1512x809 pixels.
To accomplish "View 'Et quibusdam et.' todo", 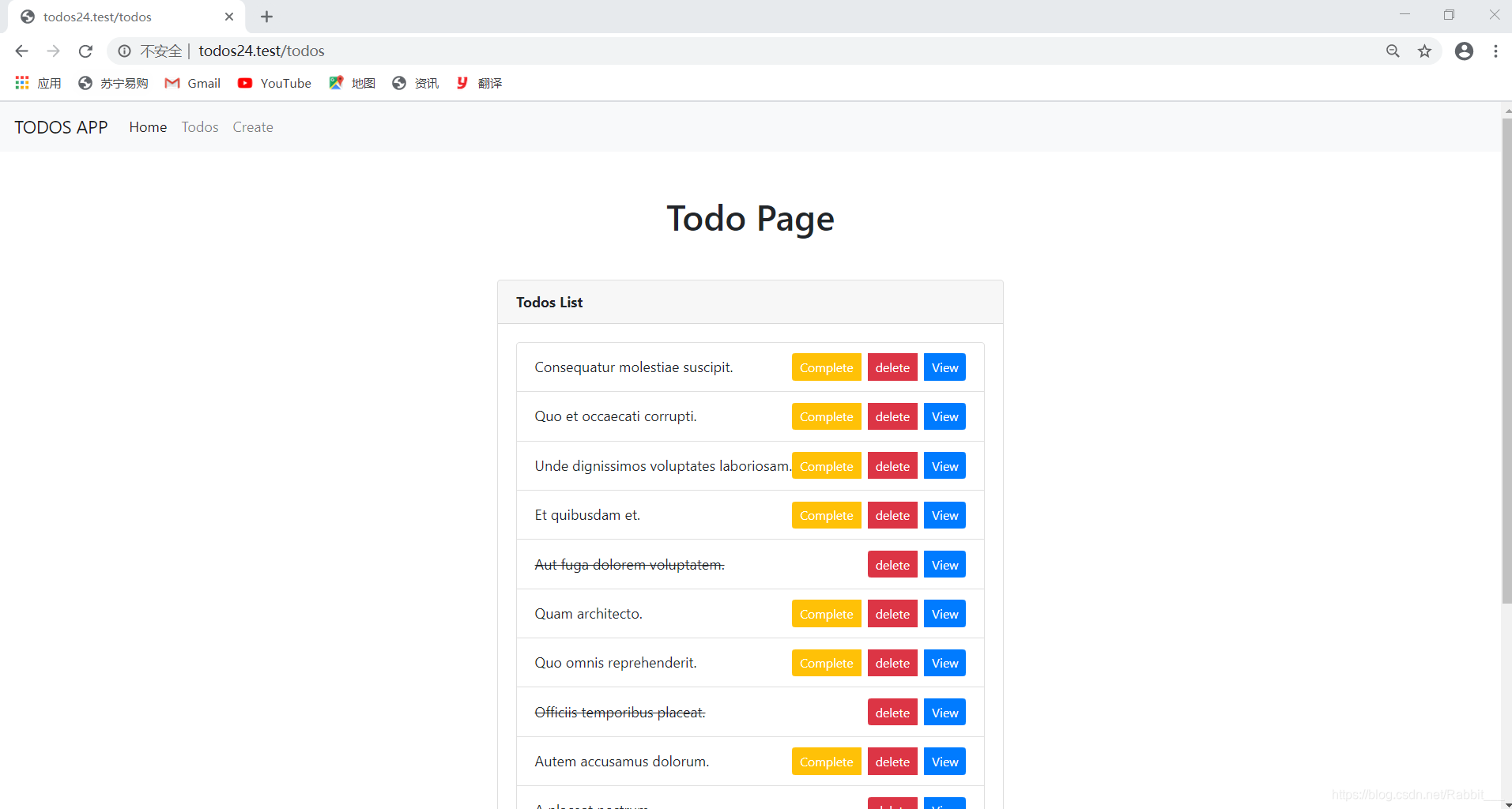I will click(x=945, y=515).
